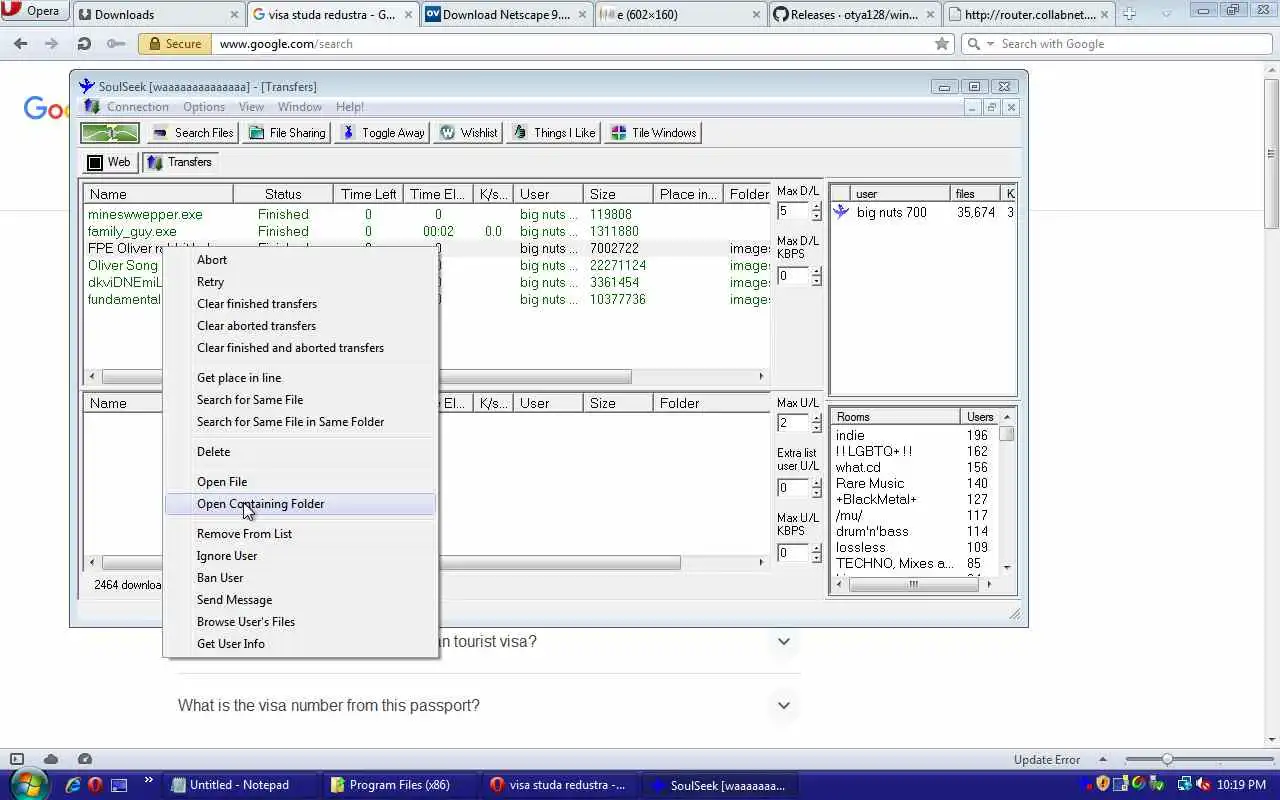The height and width of the screenshot is (800, 1280).
Task: Switch to the Web tab in SoulSeek
Action: click(109, 162)
